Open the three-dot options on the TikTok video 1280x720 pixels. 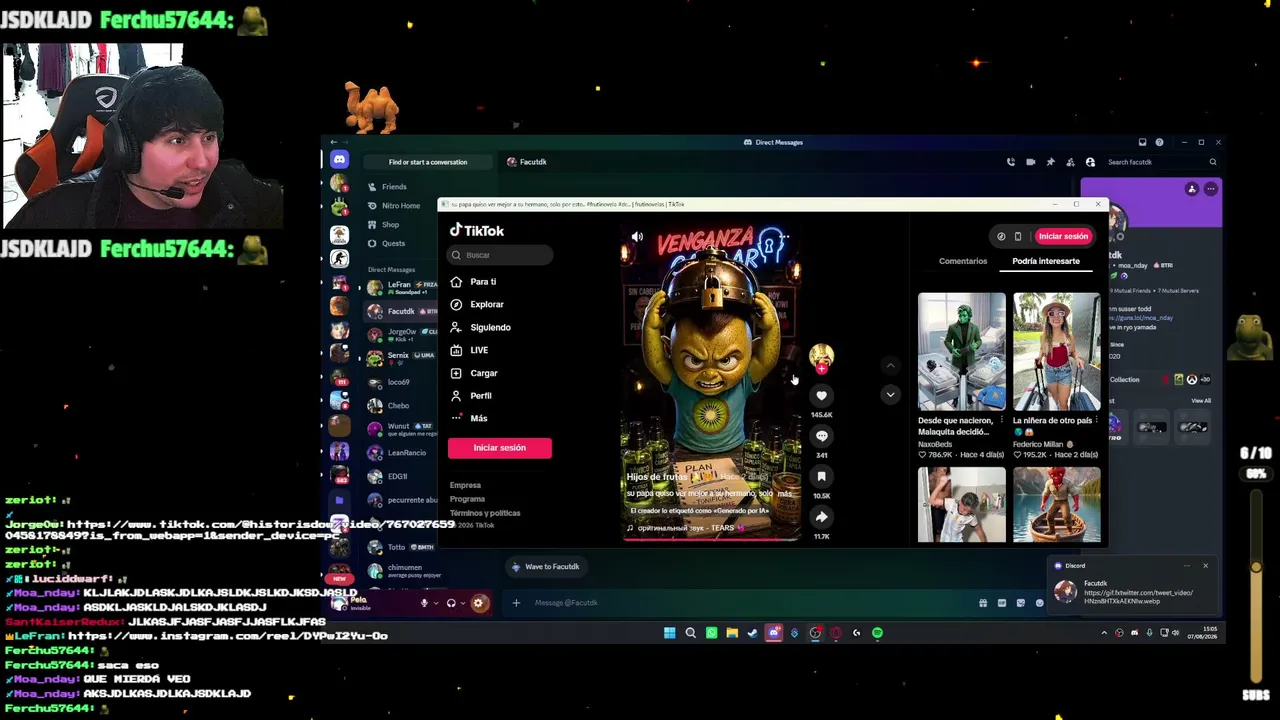[785, 237]
